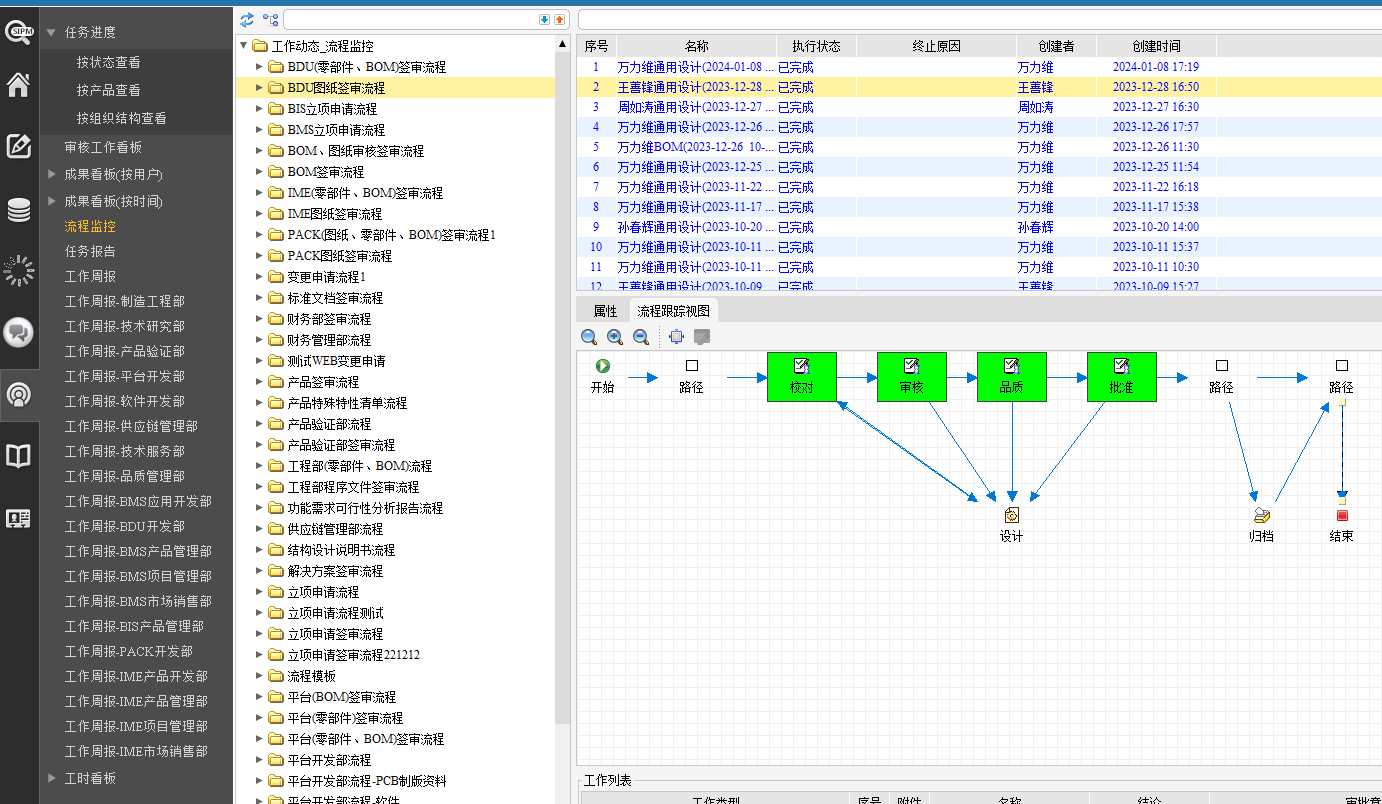
Task: Expand 成果看板(按用户) menu group
Action: 52,174
